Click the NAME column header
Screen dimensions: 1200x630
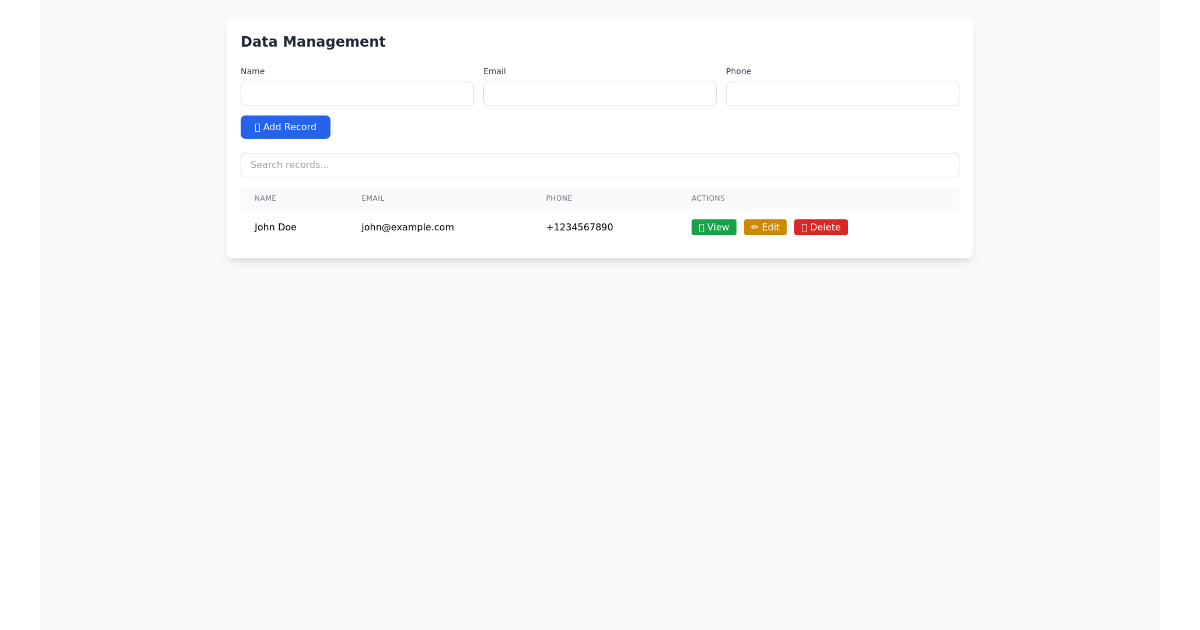(x=265, y=198)
